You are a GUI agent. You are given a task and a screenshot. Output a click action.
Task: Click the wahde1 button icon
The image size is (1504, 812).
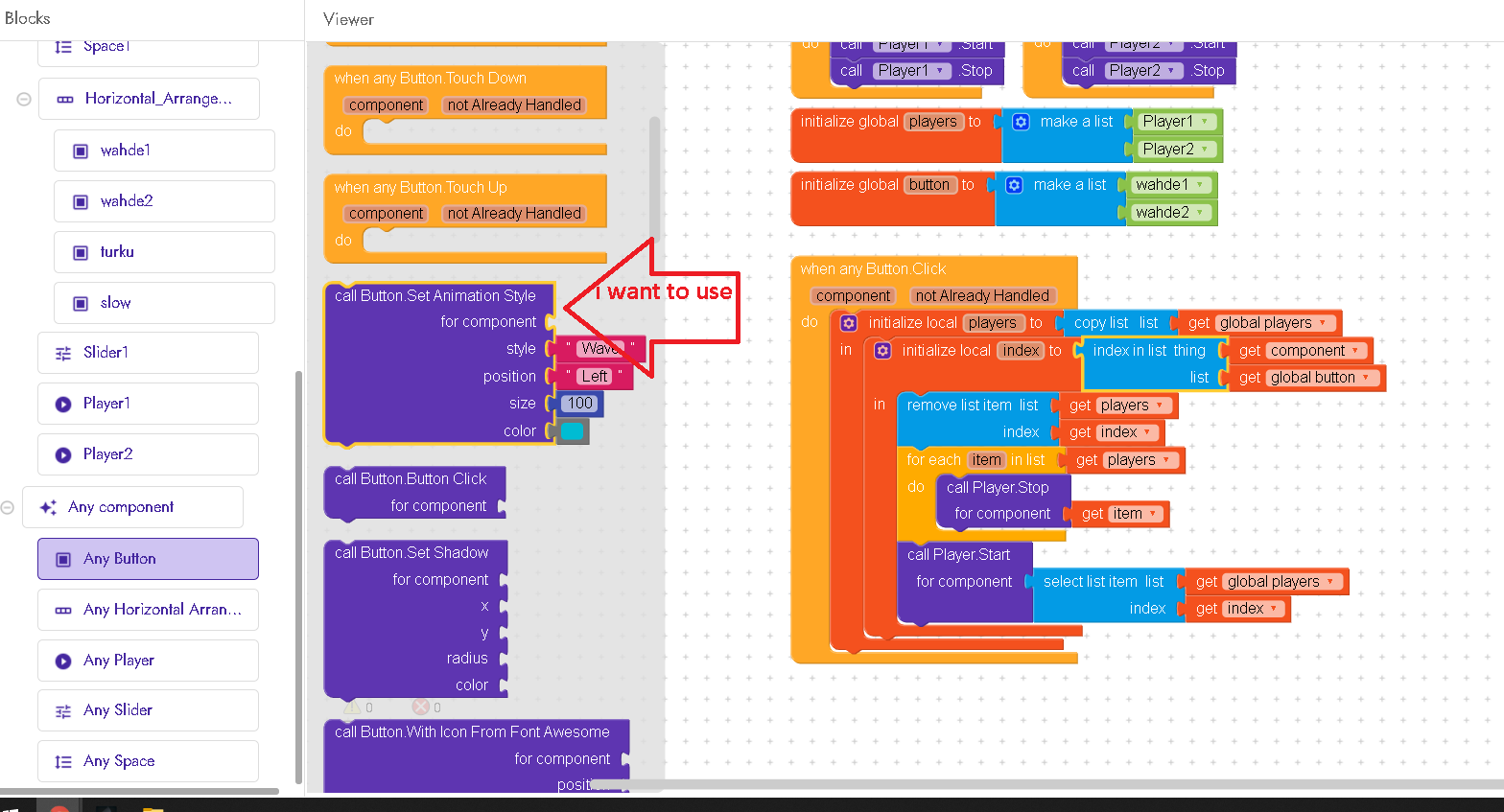pyautogui.click(x=81, y=151)
